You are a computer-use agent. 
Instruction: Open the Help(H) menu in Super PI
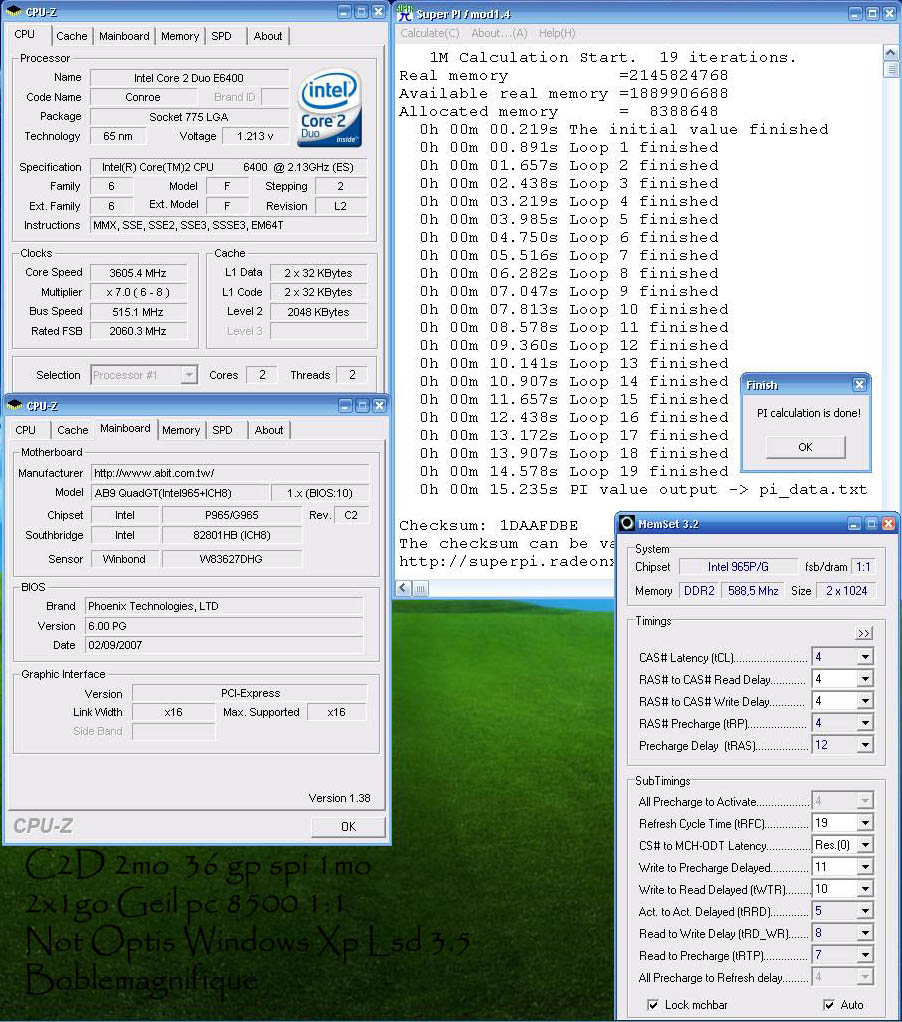(557, 33)
